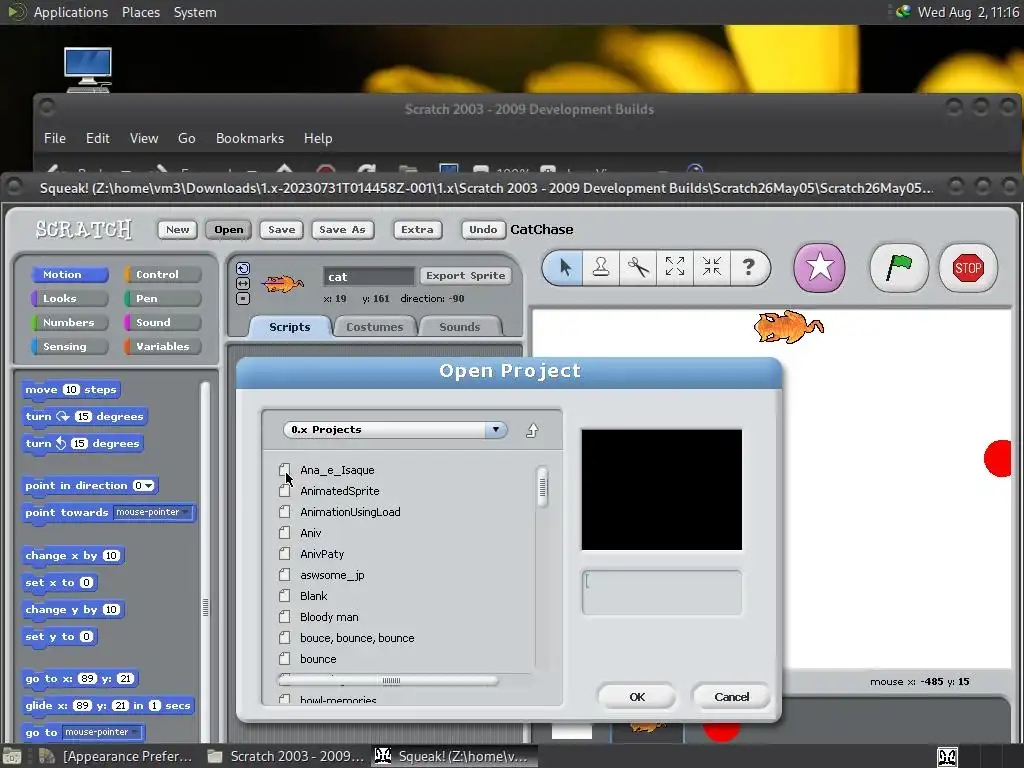Open point towards mouse-pointer dropdown

point(153,512)
